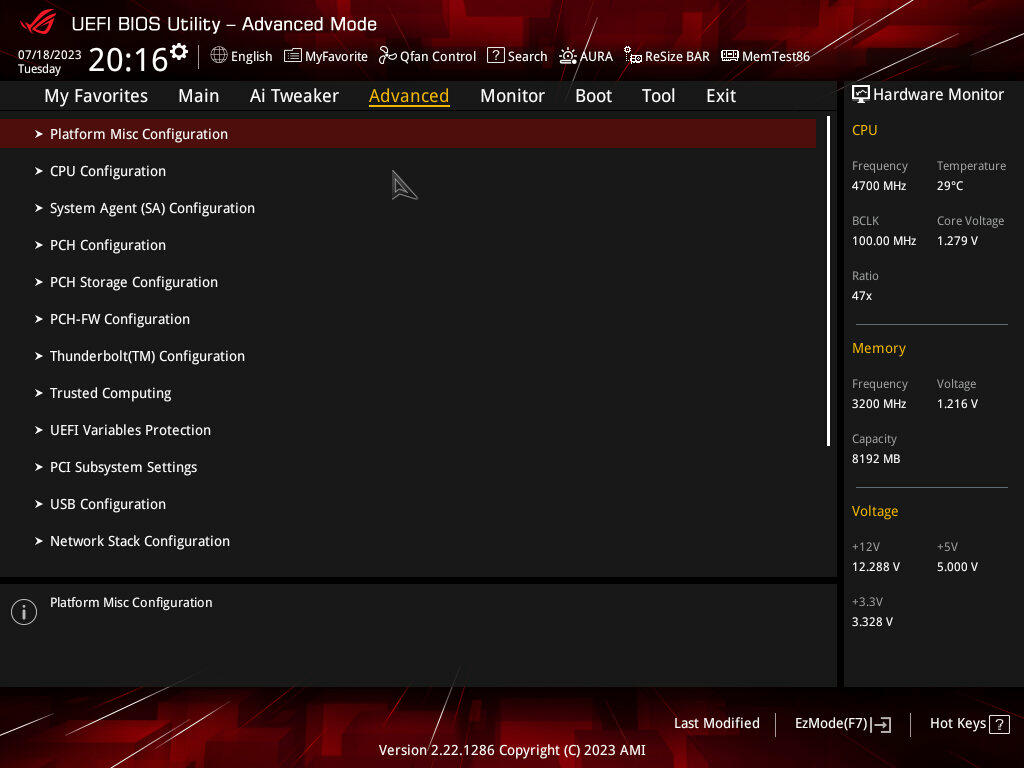Image resolution: width=1024 pixels, height=768 pixels.
Task: Click the settings gear icon next to the clock
Action: click(x=179, y=52)
